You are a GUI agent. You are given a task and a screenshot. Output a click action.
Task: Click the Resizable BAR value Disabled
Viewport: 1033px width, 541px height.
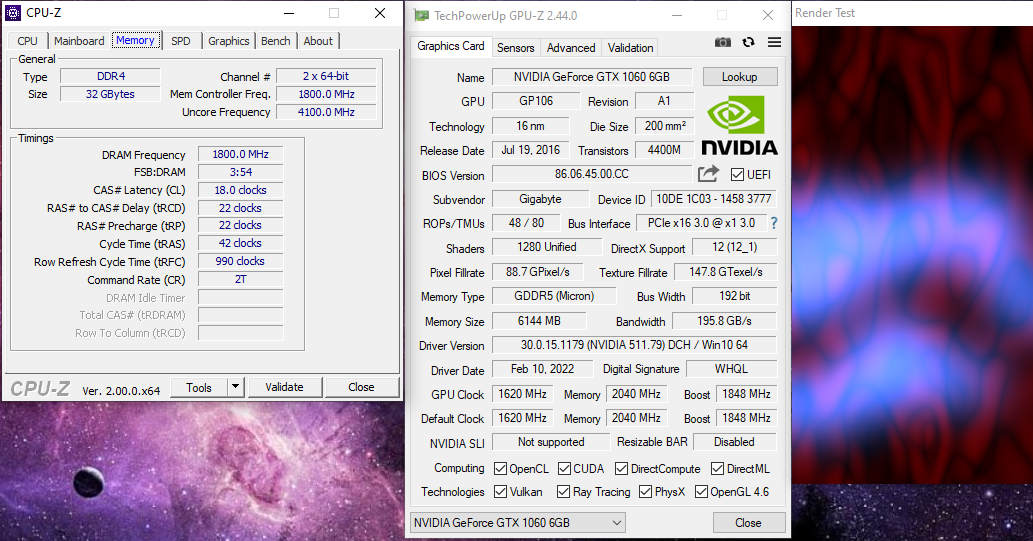(734, 441)
